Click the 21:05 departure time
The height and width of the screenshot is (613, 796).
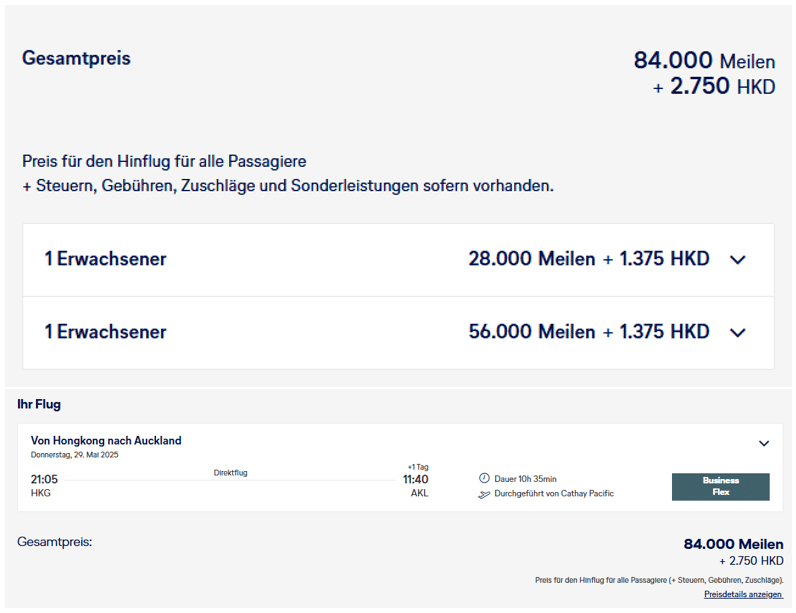[x=44, y=479]
